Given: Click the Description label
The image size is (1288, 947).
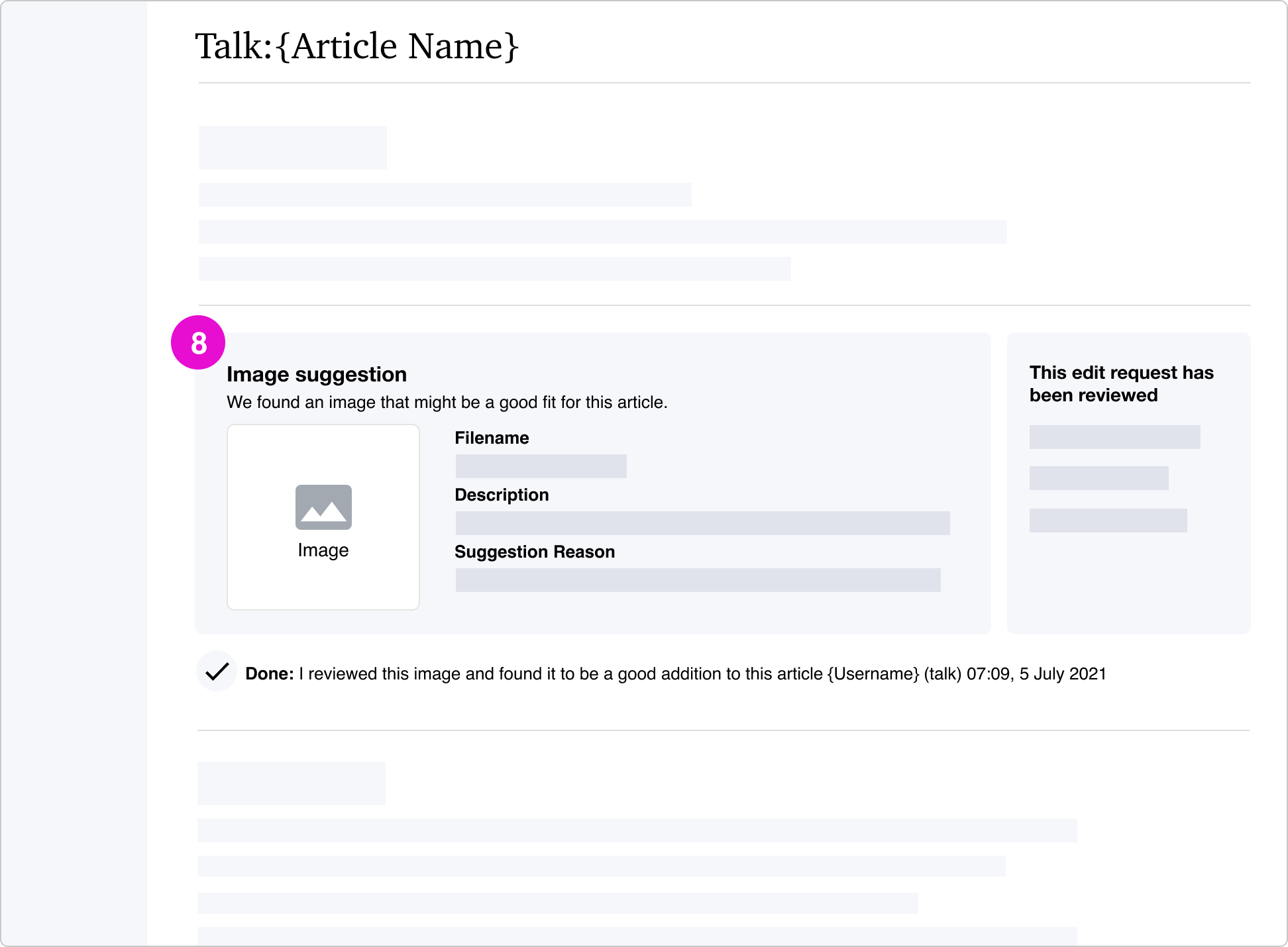Looking at the screenshot, I should [x=502, y=495].
